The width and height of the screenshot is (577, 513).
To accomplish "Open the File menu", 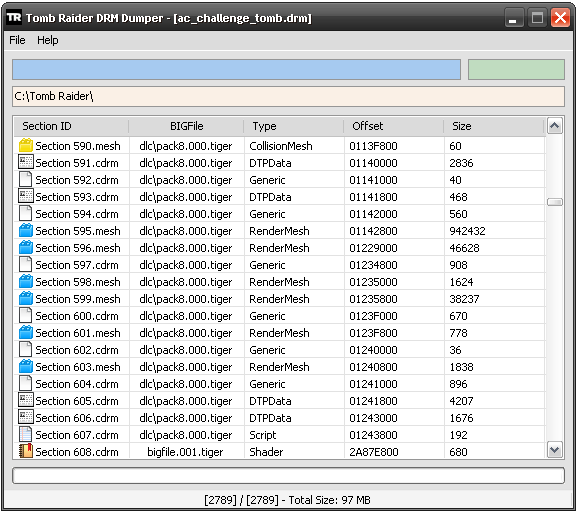I will [x=17, y=40].
